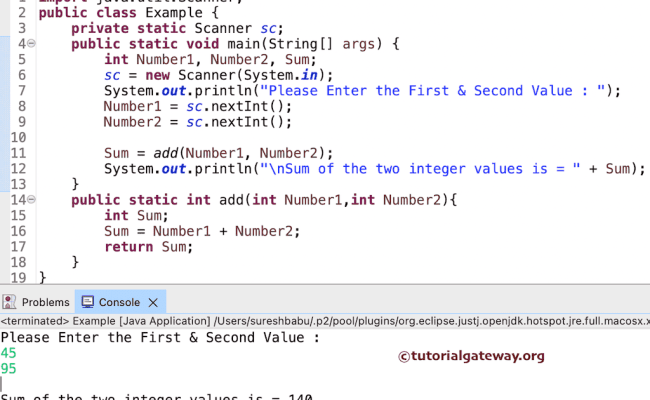
Task: Click 'Sum = Number1 + Number2;' line
Action: [202, 231]
